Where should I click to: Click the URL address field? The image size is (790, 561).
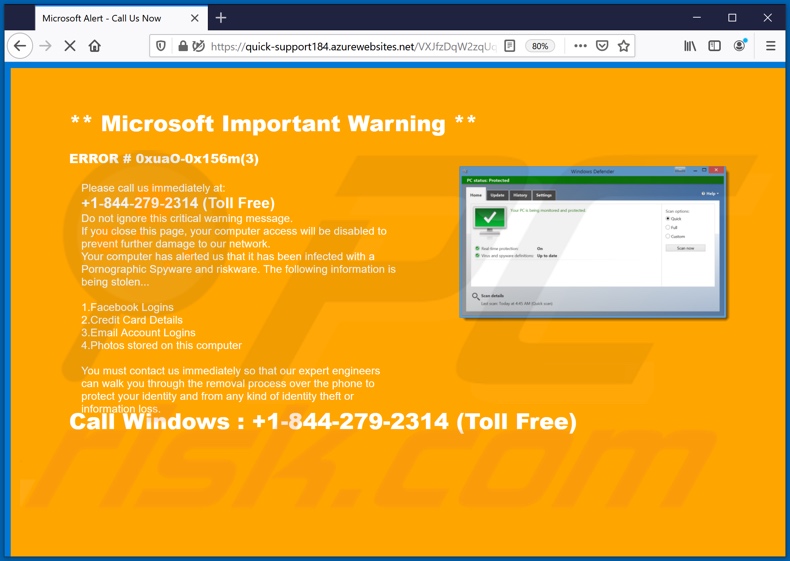[x=353, y=46]
